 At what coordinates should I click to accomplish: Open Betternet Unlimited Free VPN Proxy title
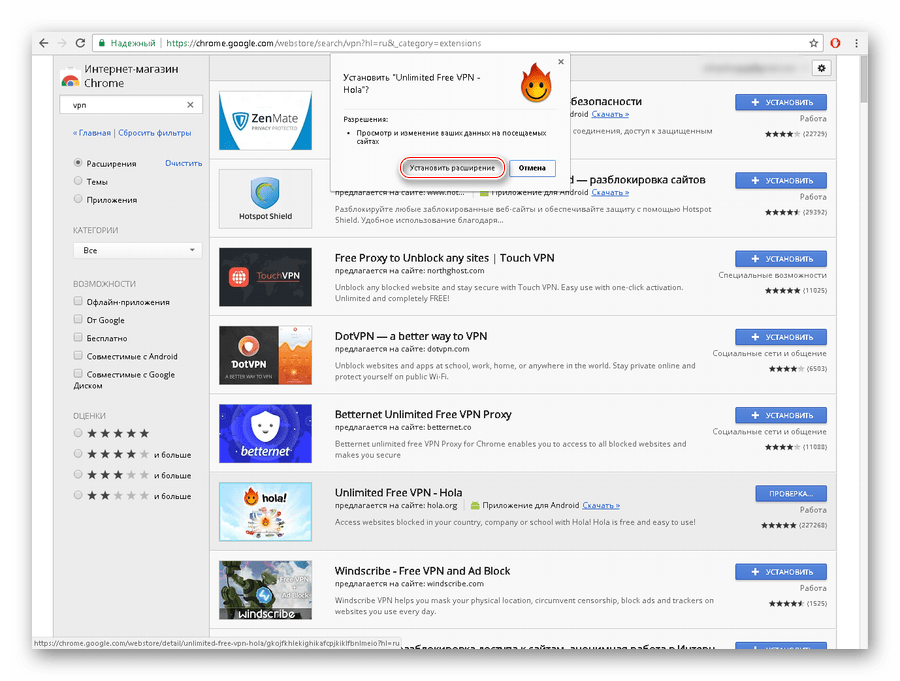pyautogui.click(x=423, y=414)
